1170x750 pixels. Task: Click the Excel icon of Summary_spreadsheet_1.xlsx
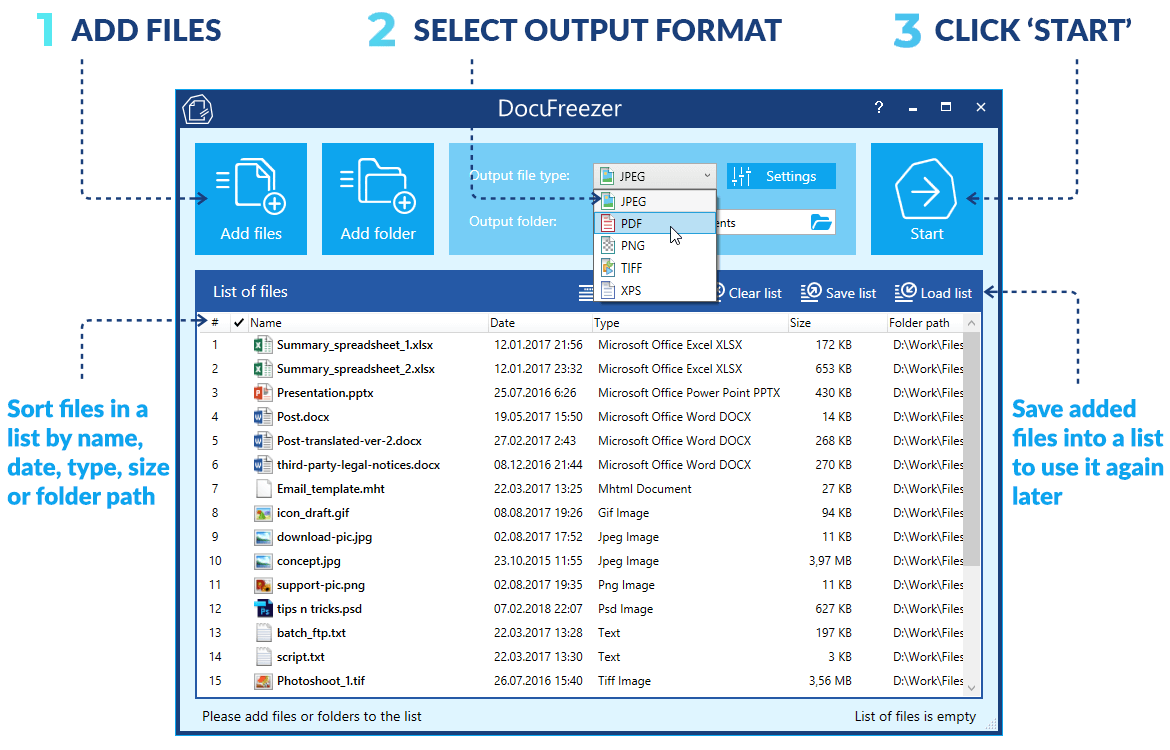pyautogui.click(x=263, y=345)
